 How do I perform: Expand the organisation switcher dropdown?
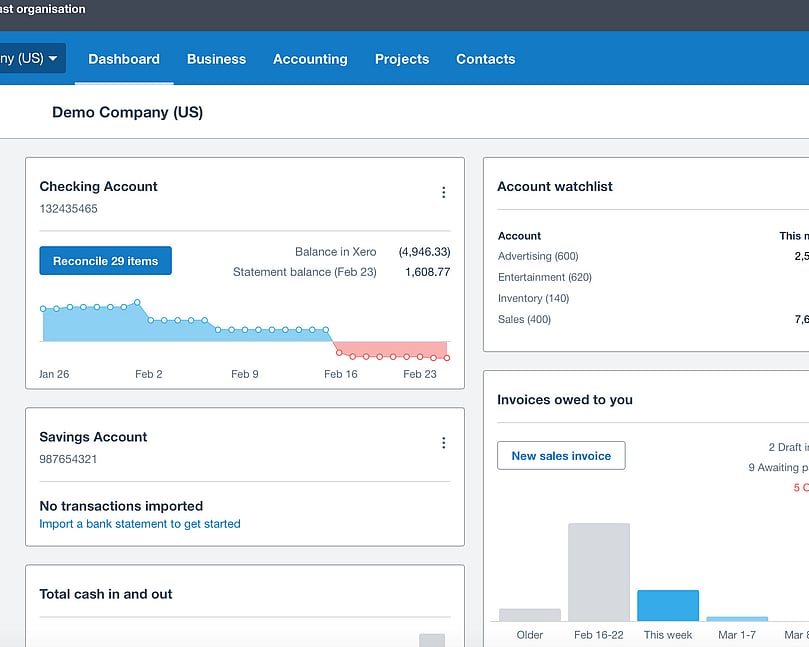point(32,59)
